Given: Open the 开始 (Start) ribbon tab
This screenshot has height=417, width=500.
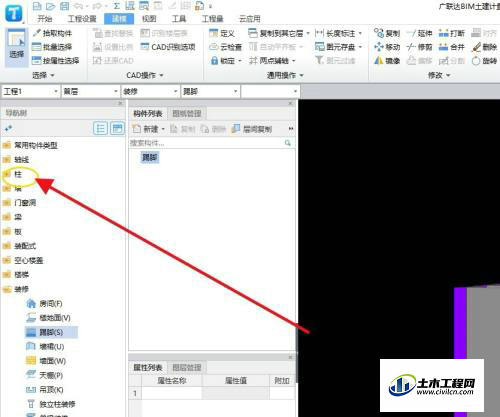Looking at the screenshot, I should tap(45, 19).
